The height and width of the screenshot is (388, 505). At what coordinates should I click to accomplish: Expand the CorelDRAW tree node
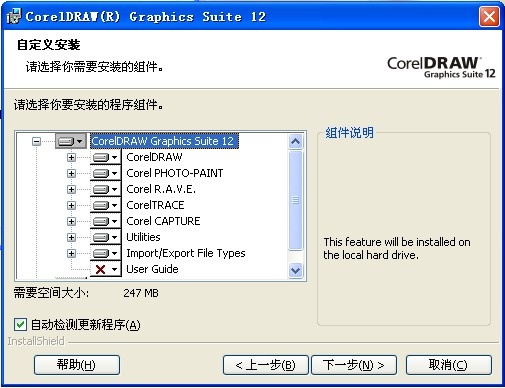tap(71, 157)
